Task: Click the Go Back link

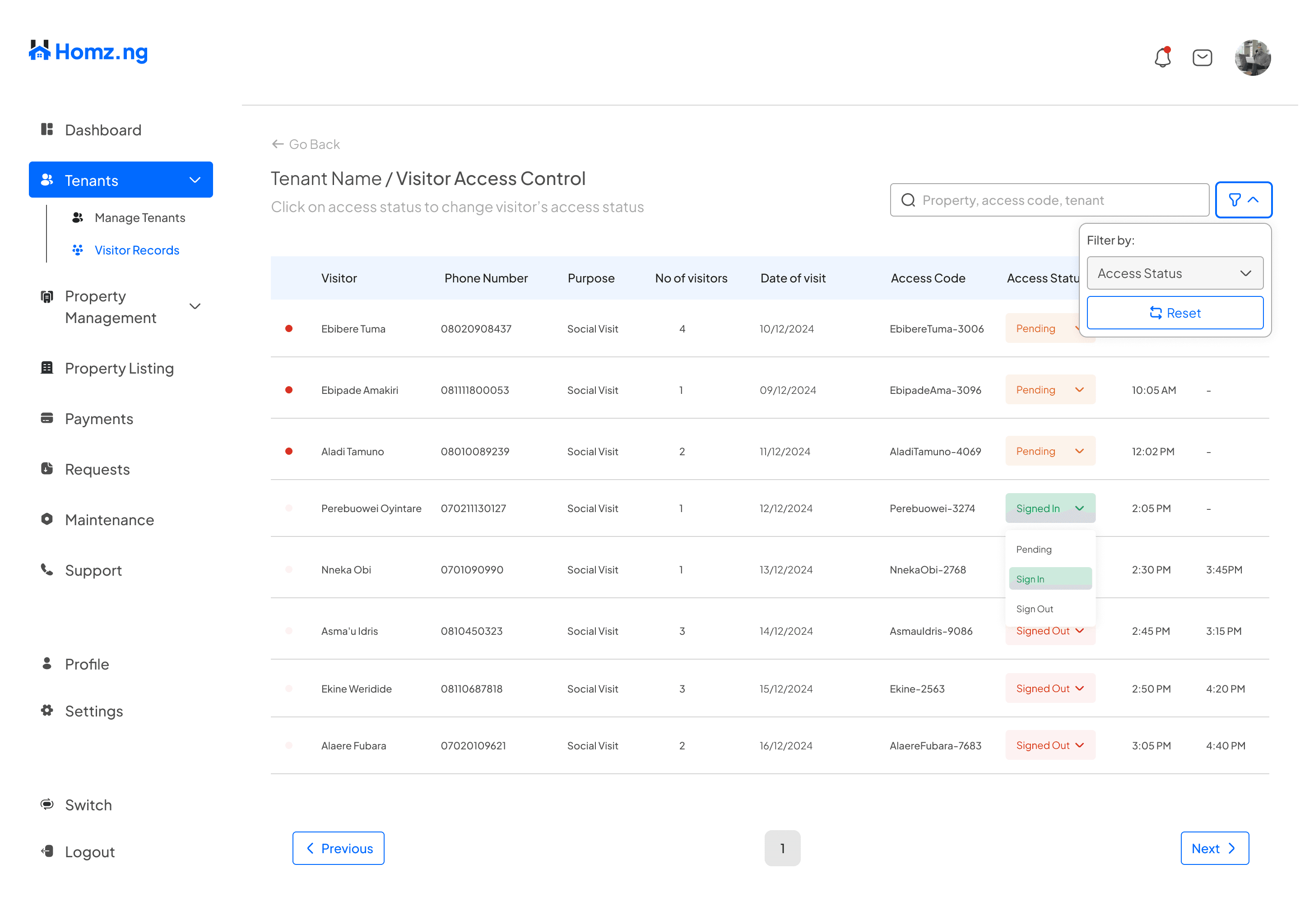Action: pos(306,144)
